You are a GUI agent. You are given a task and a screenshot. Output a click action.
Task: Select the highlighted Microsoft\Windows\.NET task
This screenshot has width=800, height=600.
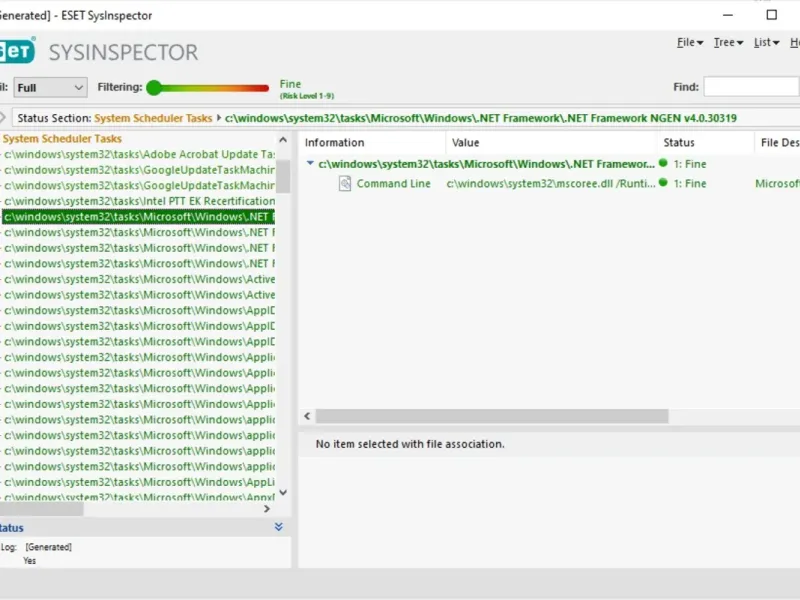click(x=138, y=217)
